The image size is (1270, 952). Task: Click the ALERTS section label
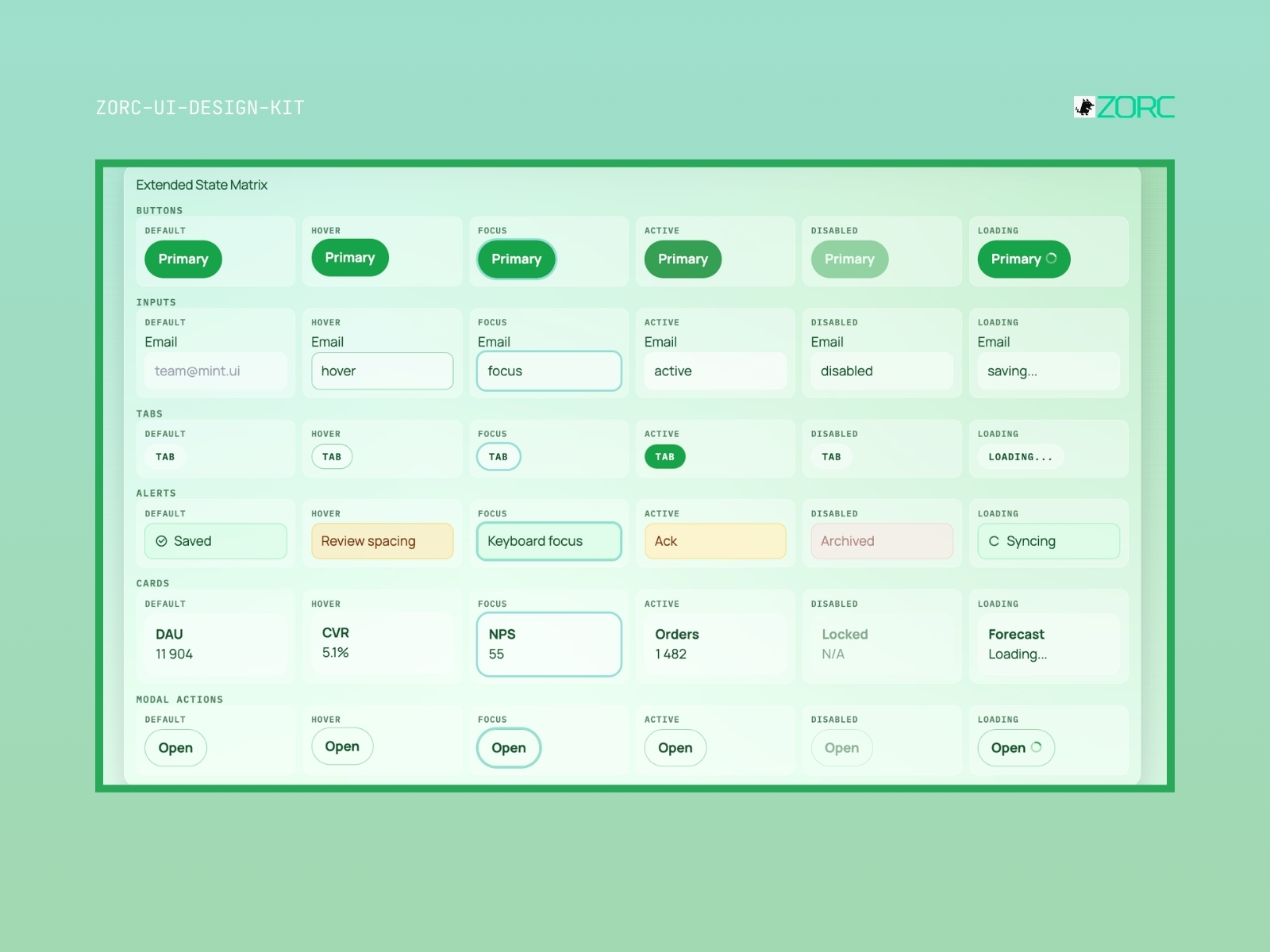point(156,493)
